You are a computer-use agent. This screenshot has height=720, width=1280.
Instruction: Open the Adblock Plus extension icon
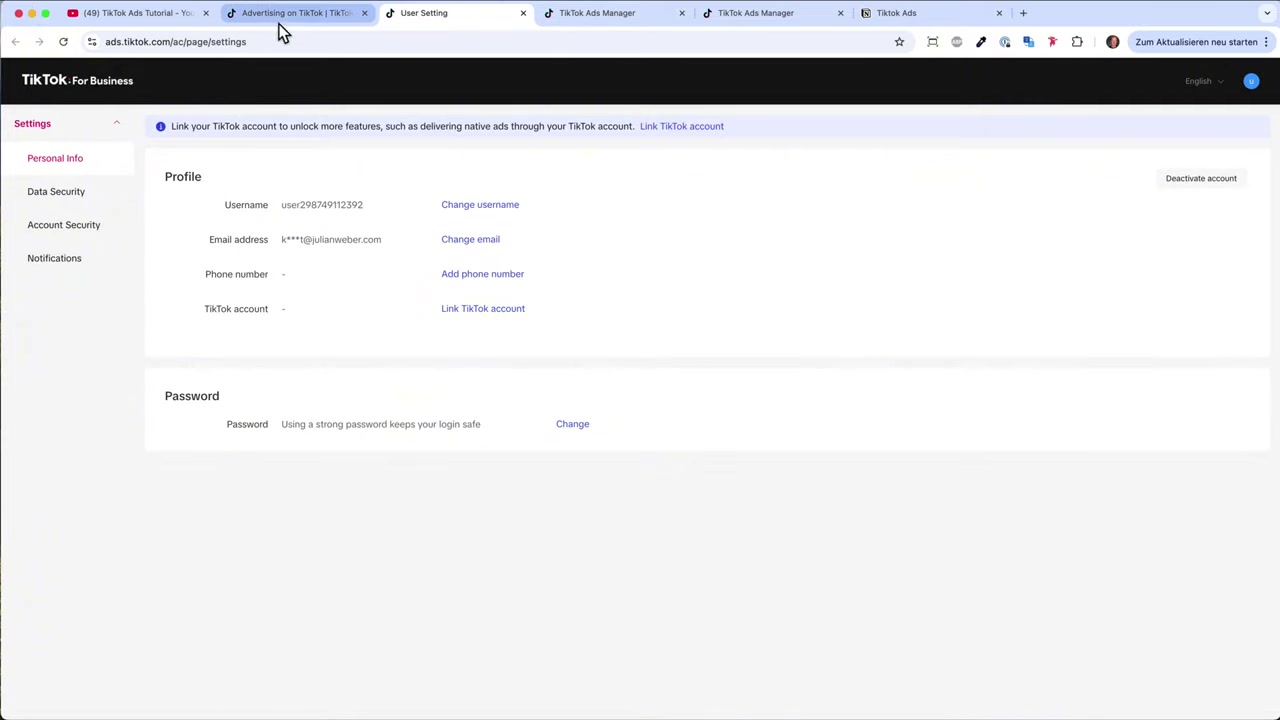[957, 42]
